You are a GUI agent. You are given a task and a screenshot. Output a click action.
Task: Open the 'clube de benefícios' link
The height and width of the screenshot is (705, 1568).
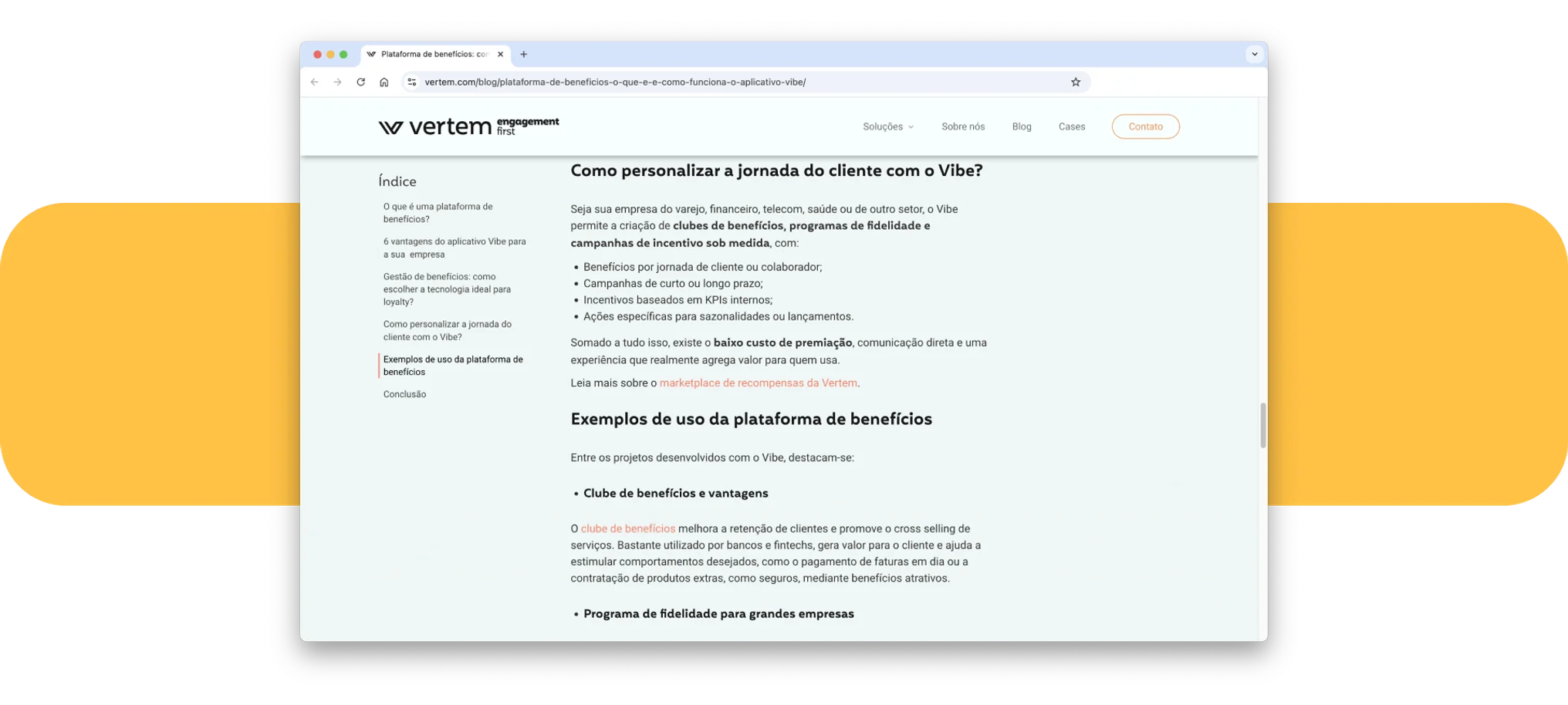point(627,528)
